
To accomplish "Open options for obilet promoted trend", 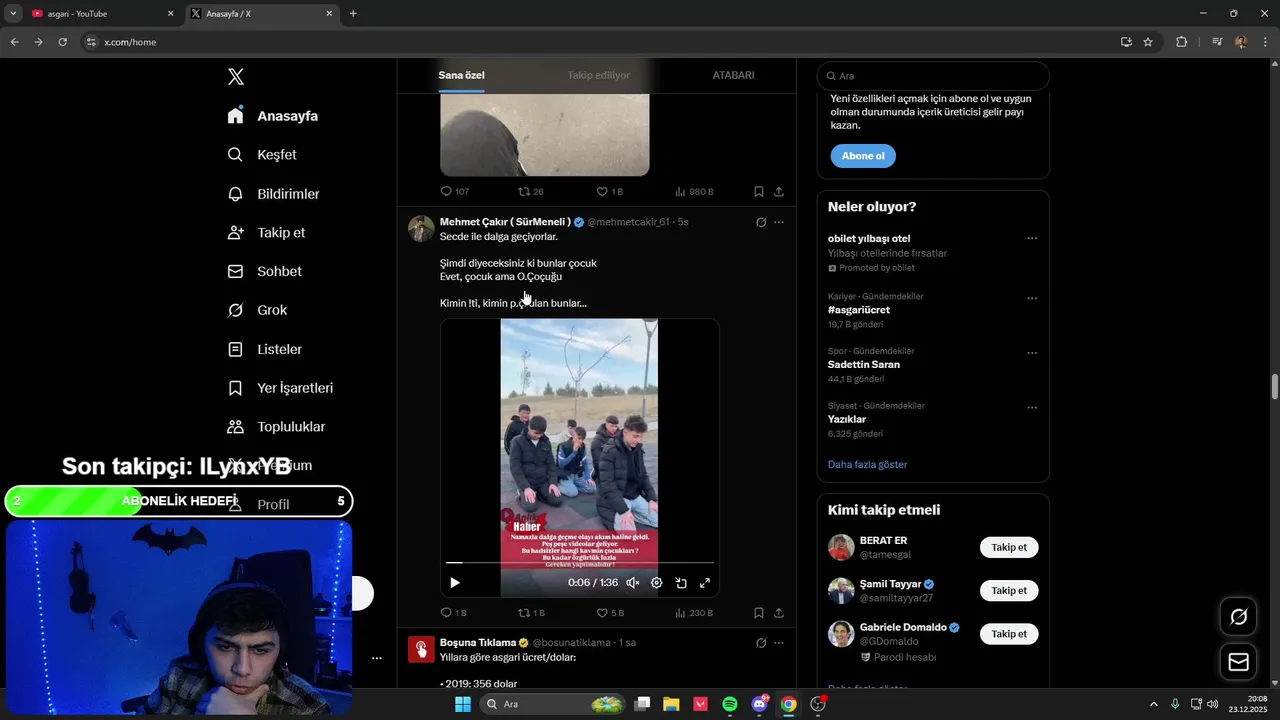I will click(x=1032, y=239).
